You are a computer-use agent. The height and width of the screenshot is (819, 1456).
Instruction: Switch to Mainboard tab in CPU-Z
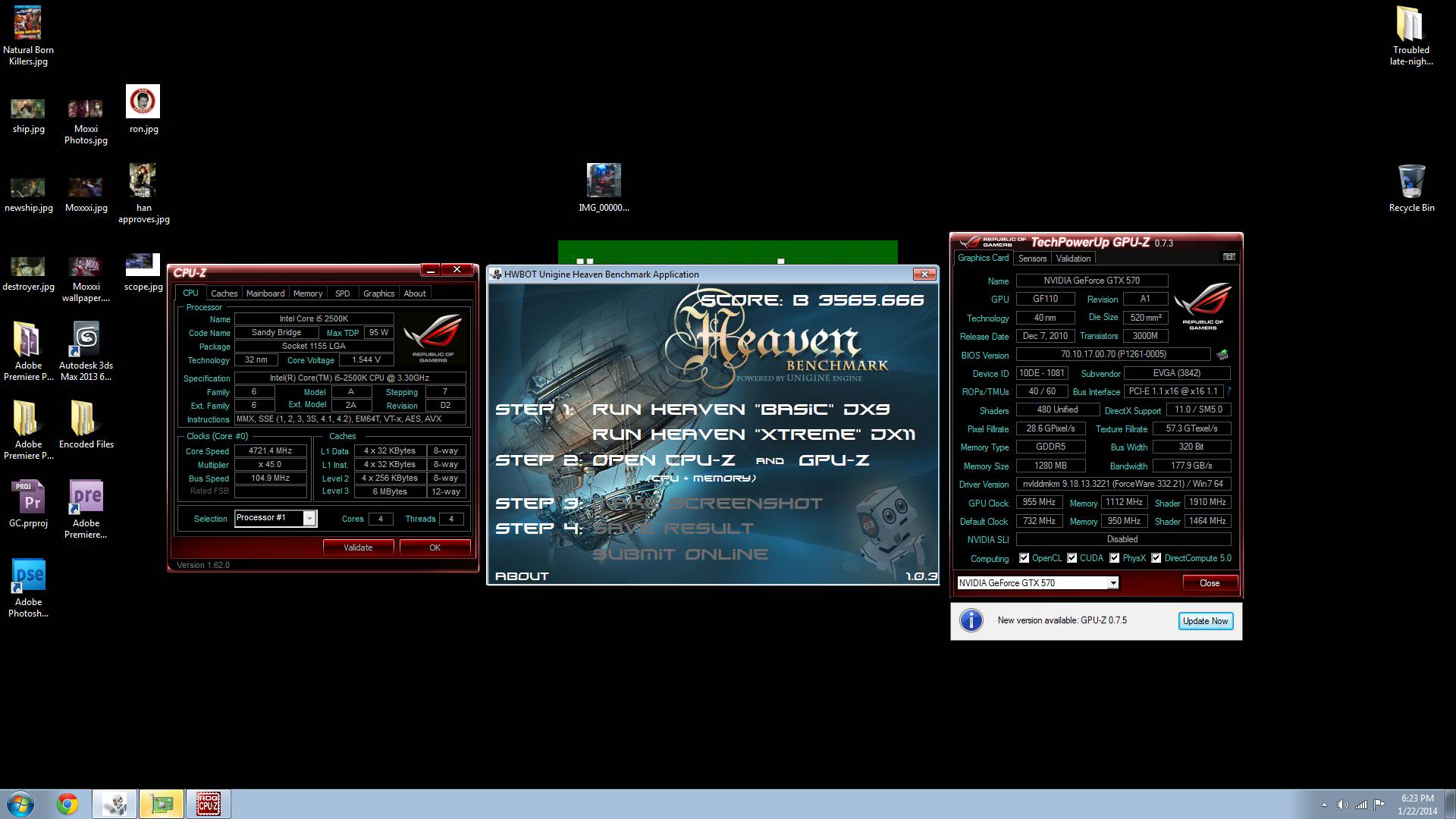click(x=265, y=293)
